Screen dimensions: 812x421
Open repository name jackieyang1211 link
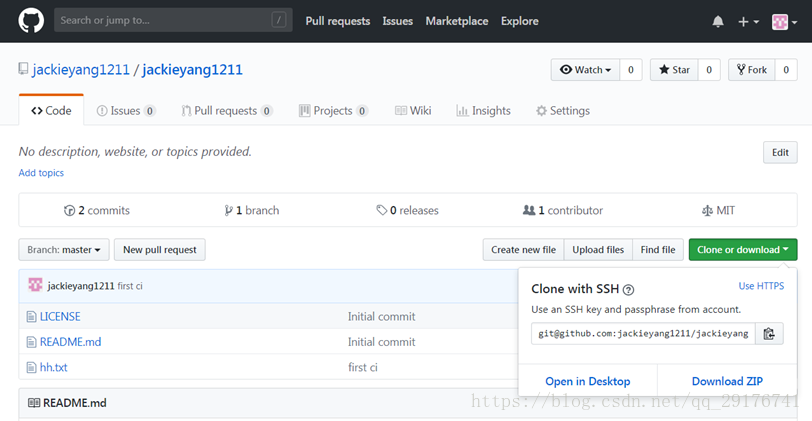tap(192, 69)
